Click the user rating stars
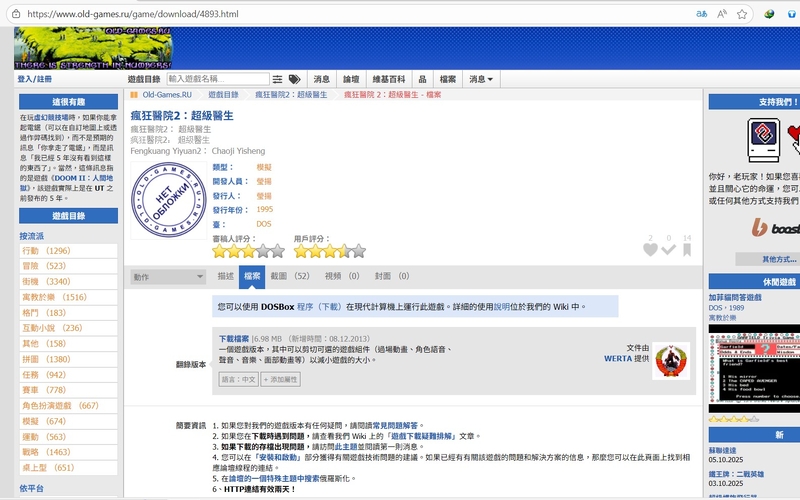800x500 pixels. pos(330,251)
